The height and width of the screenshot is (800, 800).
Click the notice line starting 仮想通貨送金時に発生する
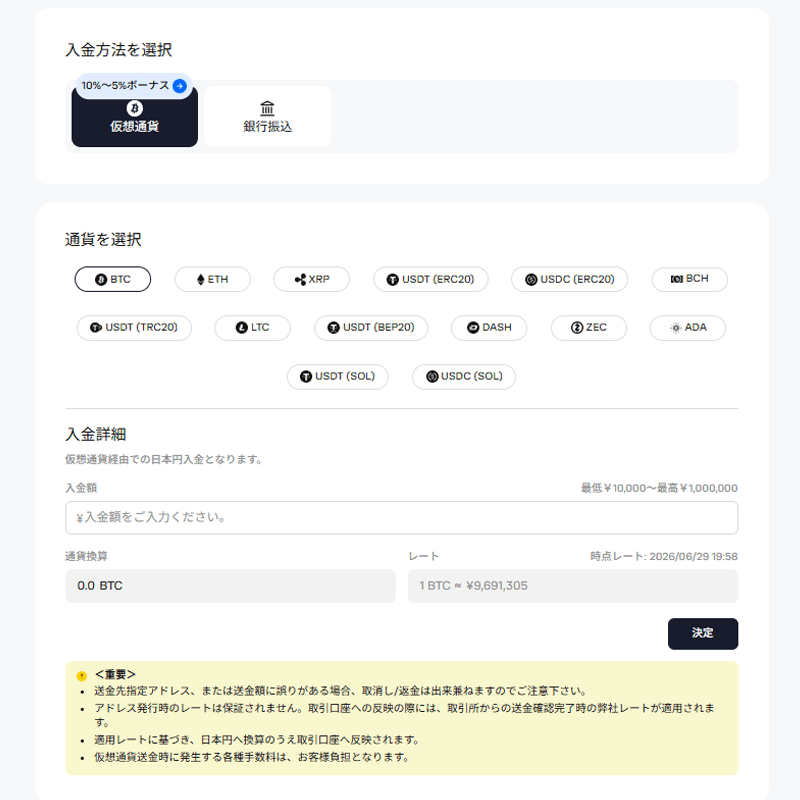pos(252,757)
